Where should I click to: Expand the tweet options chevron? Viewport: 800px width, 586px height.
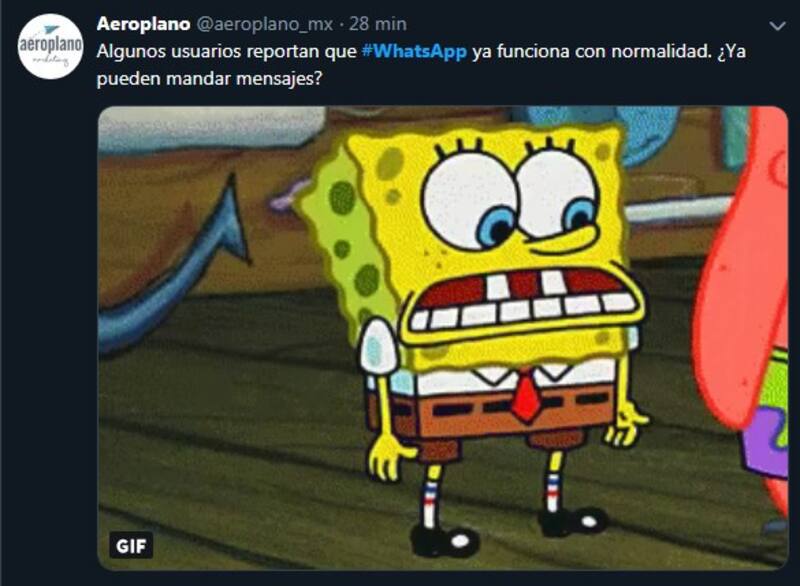click(x=777, y=26)
